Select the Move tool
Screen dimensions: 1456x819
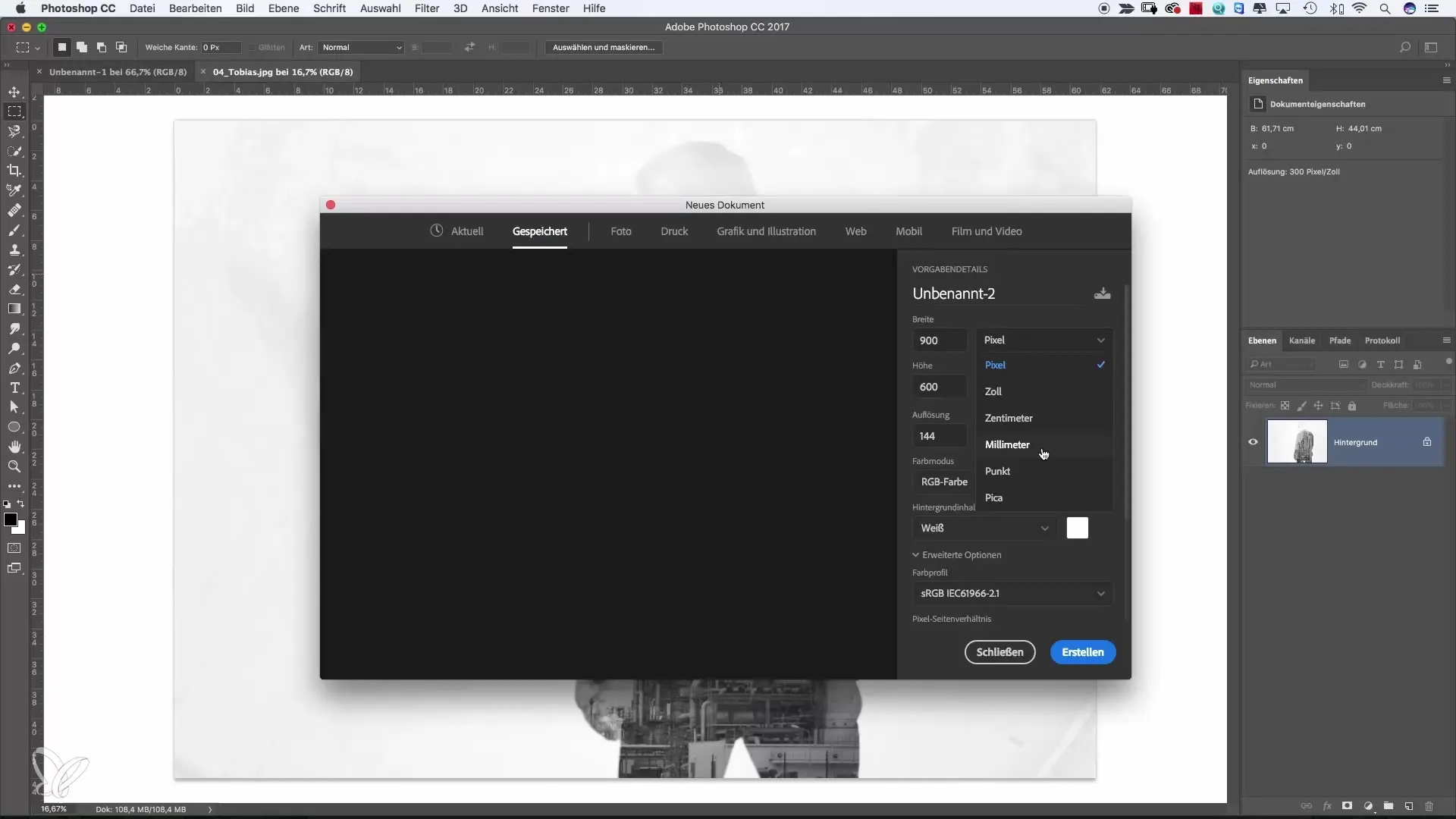click(x=14, y=92)
